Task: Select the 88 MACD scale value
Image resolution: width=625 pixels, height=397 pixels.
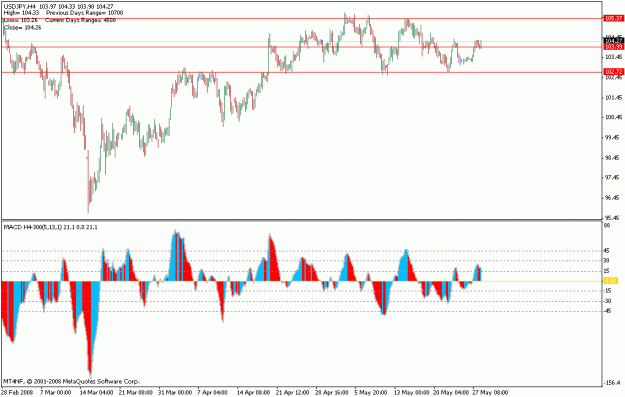Action: pos(608,226)
